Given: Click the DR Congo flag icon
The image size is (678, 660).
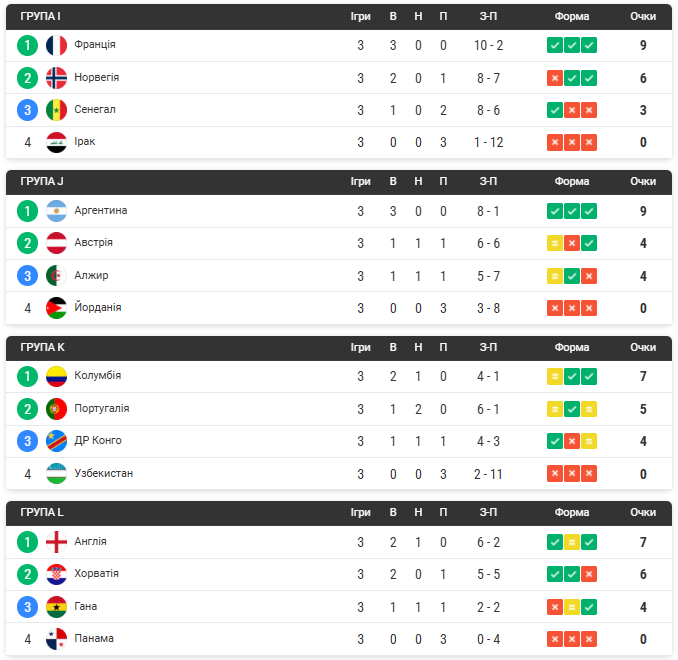Looking at the screenshot, I should click(56, 441).
